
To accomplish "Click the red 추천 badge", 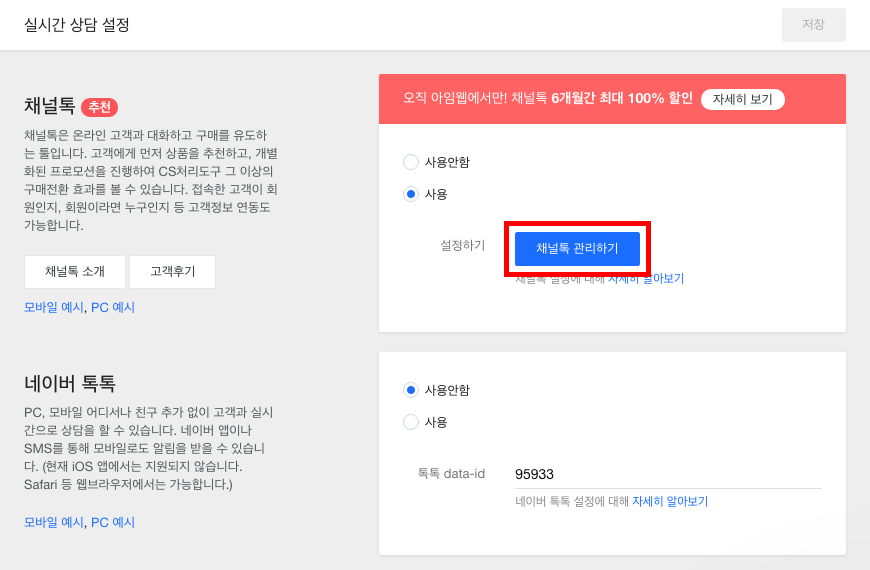I will pyautogui.click(x=100, y=107).
